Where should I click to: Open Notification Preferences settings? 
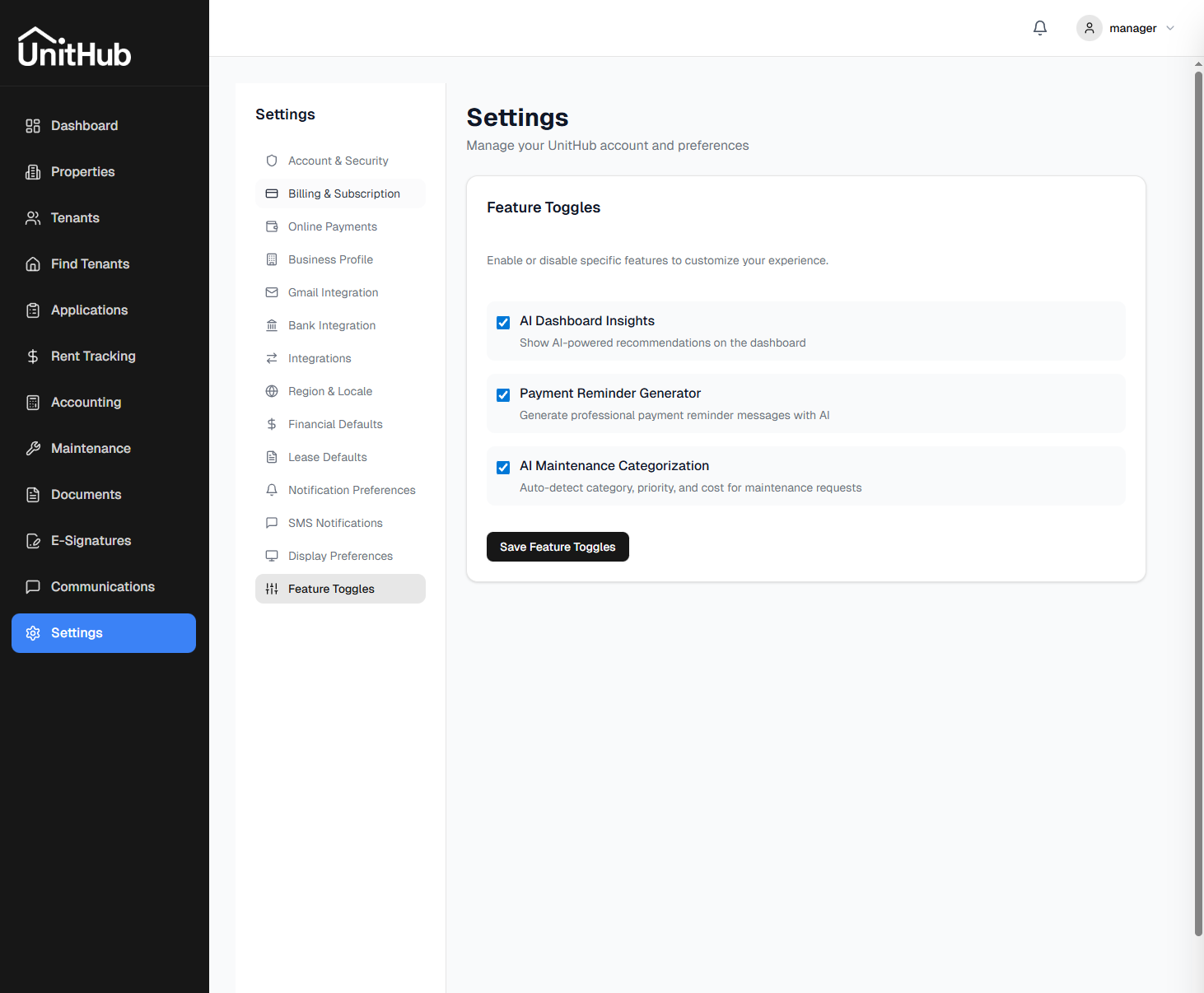point(352,490)
